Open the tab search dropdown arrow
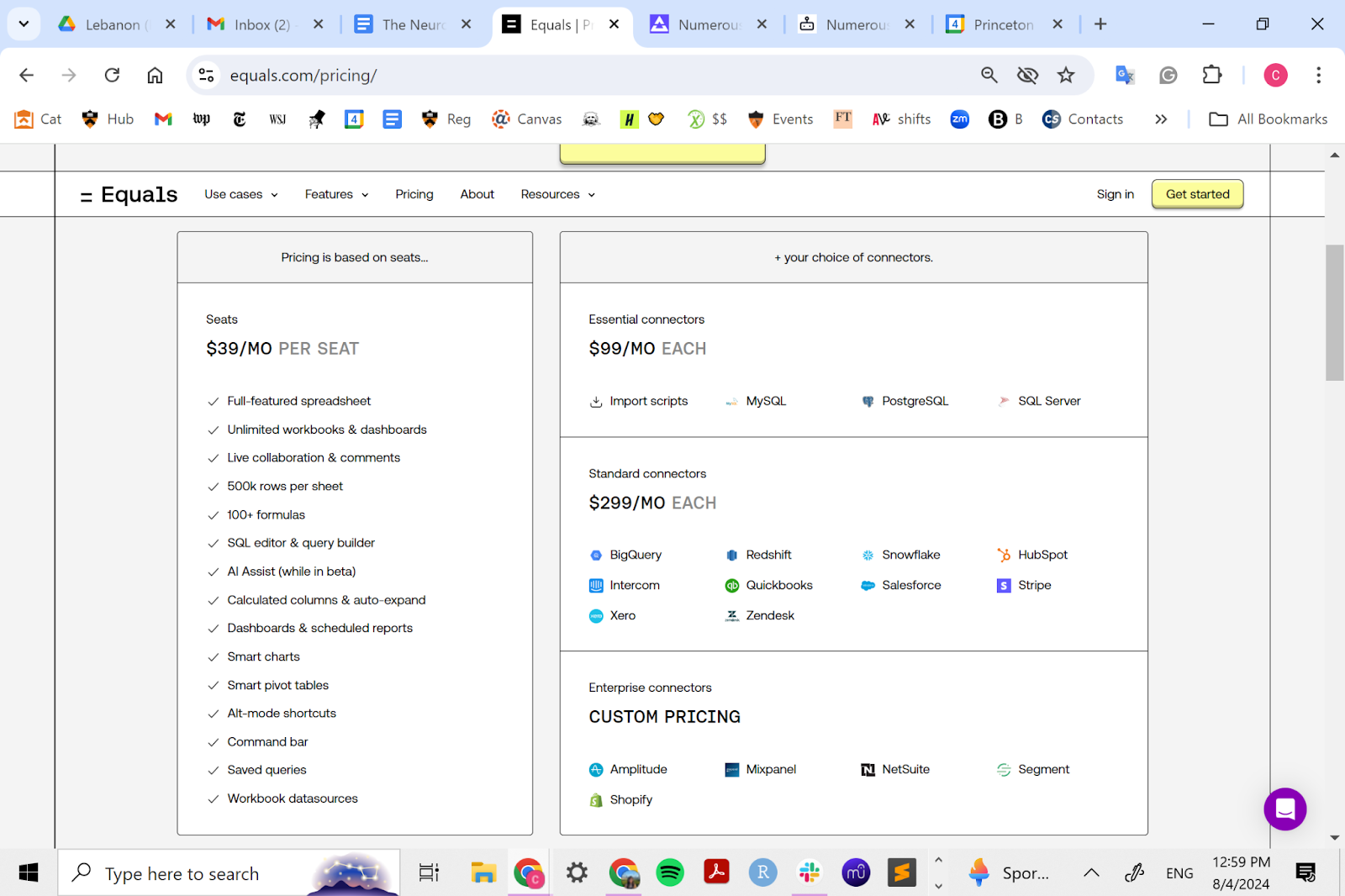This screenshot has width=1345, height=896. 24,24
